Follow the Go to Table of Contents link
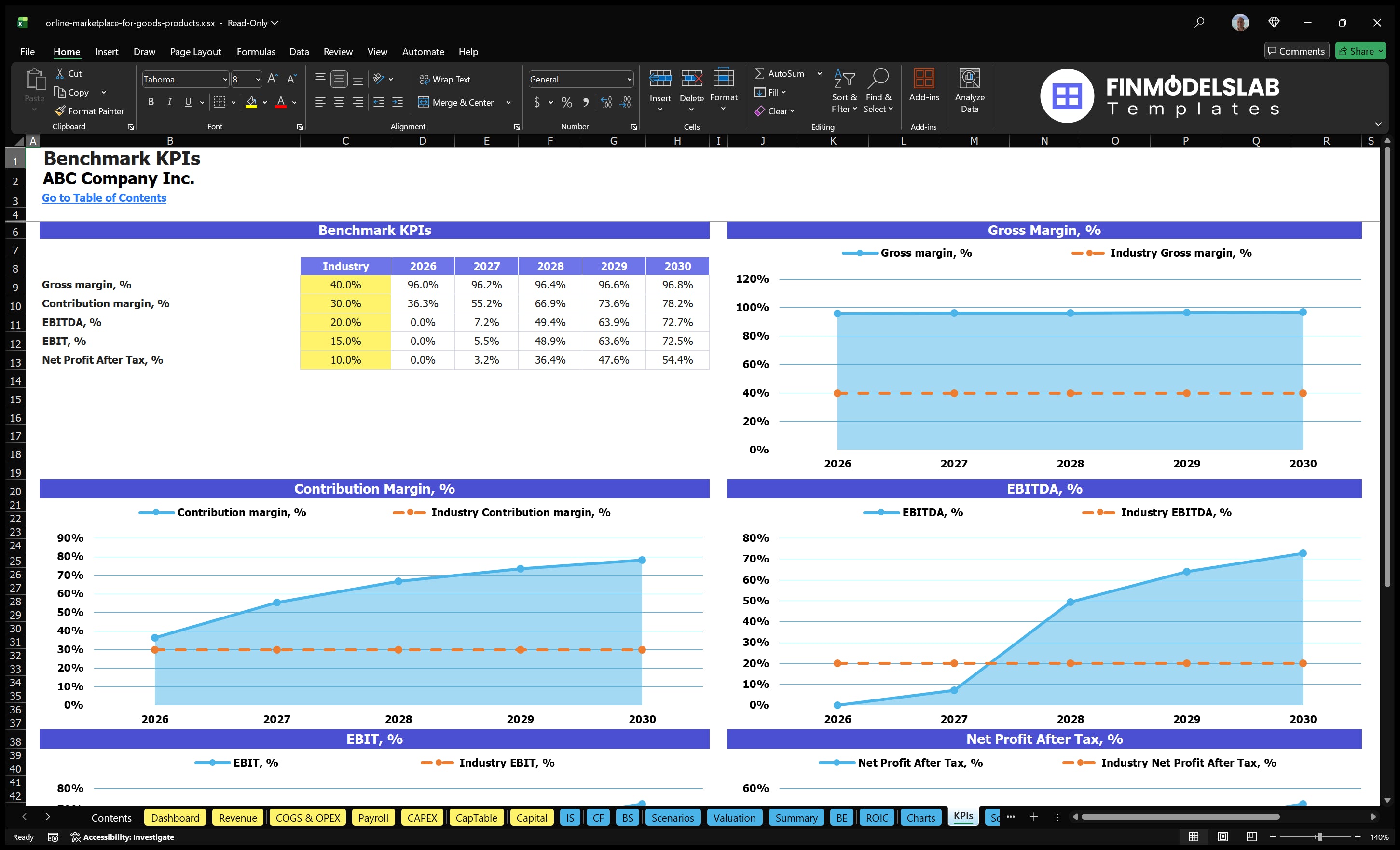 [104, 198]
